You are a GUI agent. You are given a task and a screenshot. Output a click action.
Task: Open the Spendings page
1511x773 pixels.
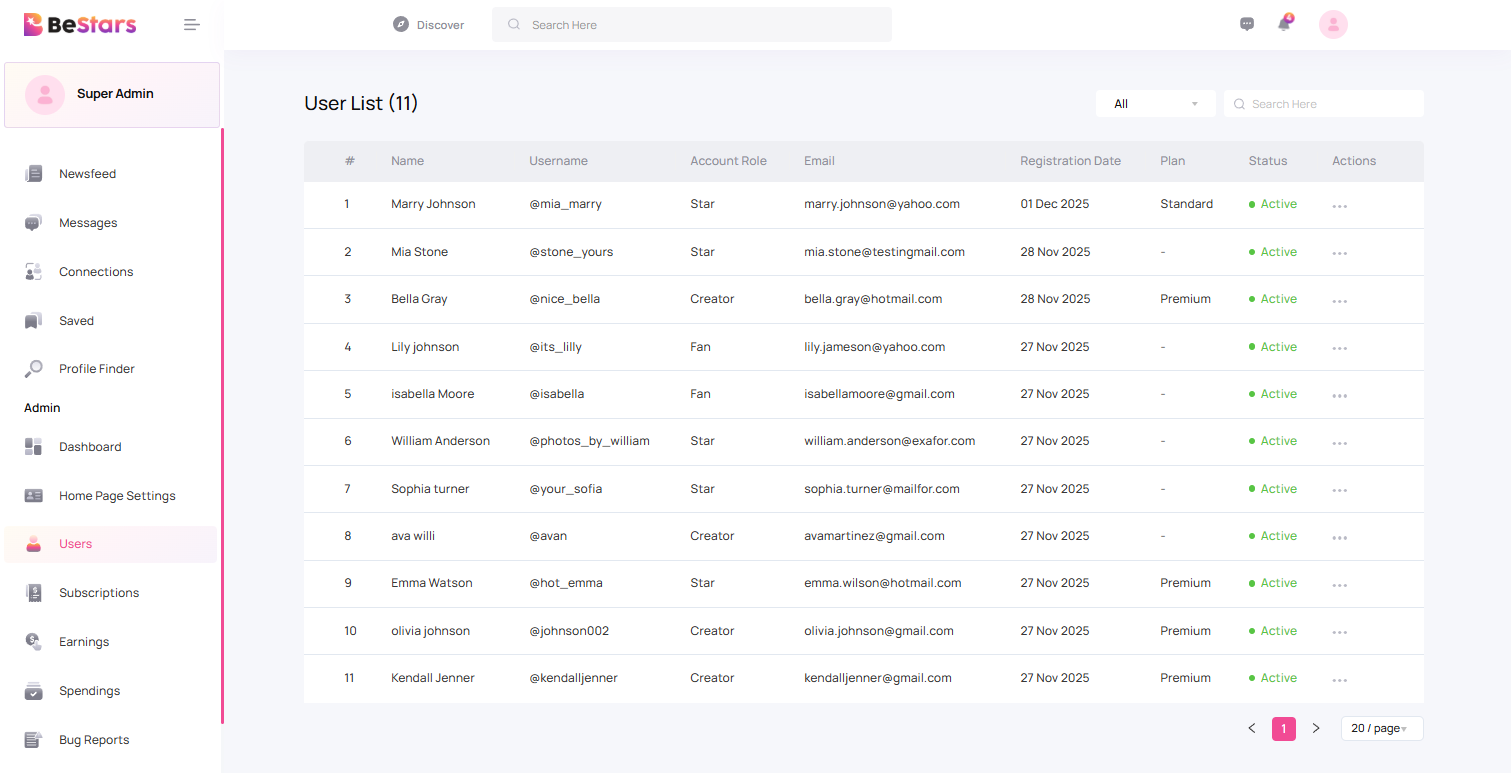point(89,690)
